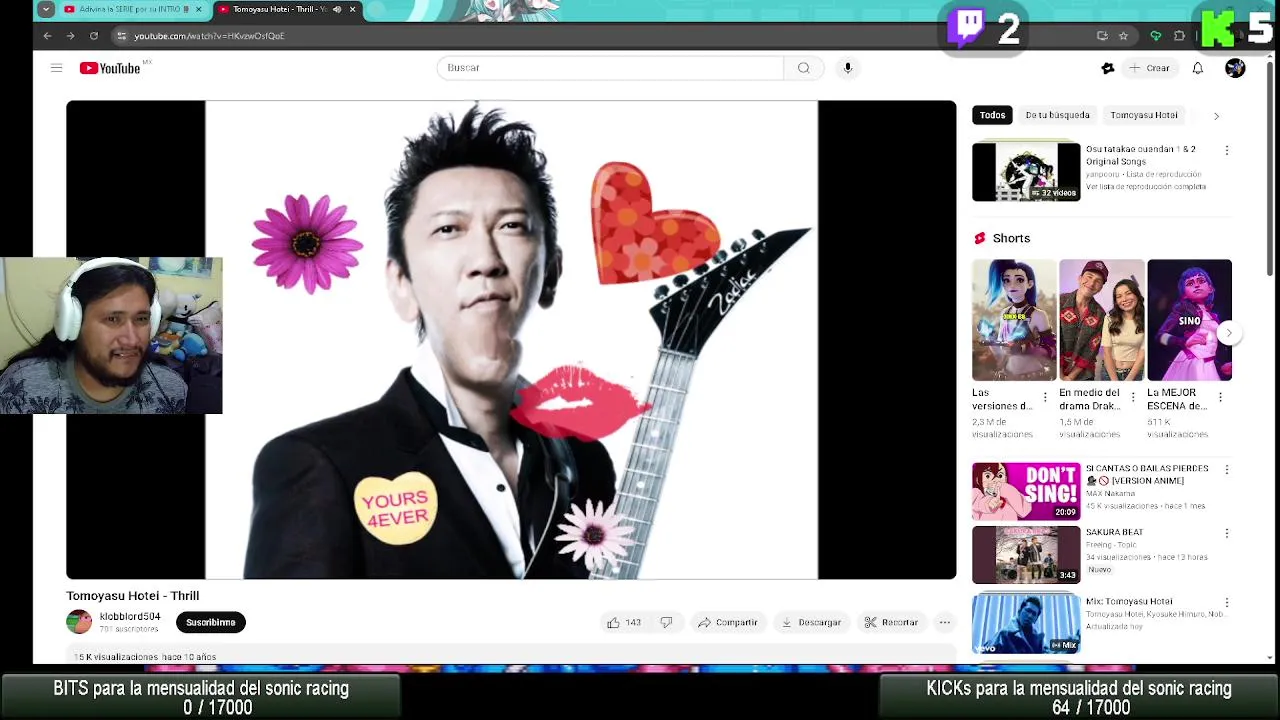Open options for SI CANTAS O BAILAS video
This screenshot has height=720, width=1280.
[1227, 469]
